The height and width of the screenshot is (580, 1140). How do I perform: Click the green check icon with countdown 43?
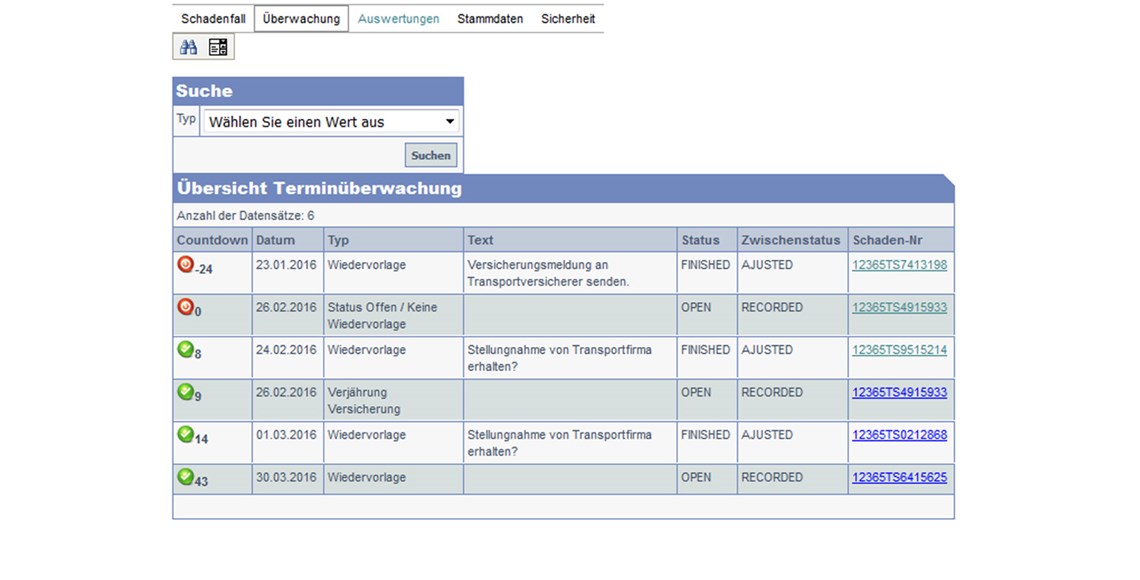click(x=185, y=477)
